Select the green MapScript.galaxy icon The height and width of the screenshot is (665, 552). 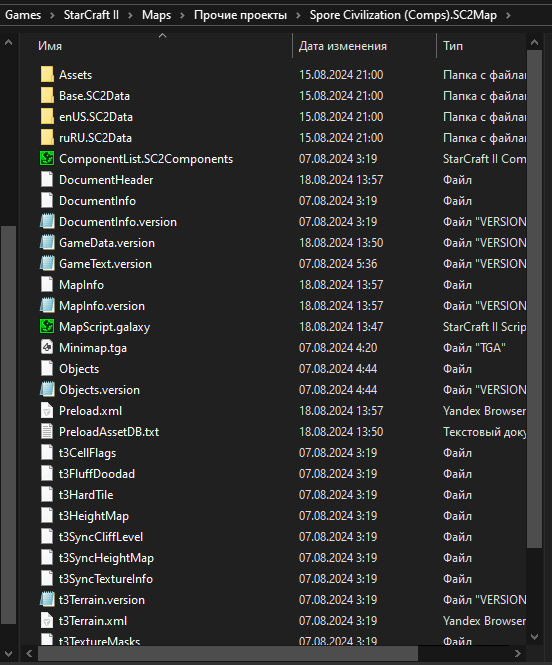[x=47, y=327]
